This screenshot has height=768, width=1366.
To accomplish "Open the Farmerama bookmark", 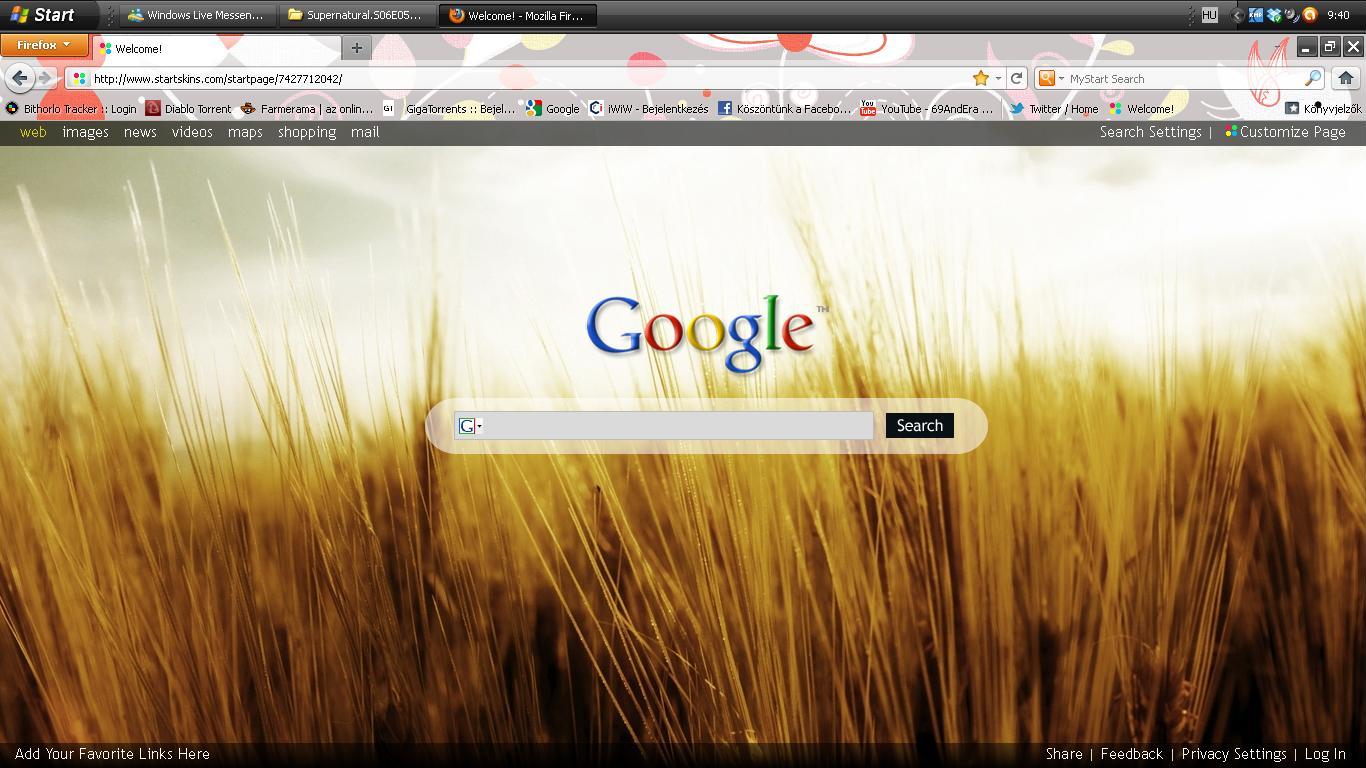I will pyautogui.click(x=307, y=108).
